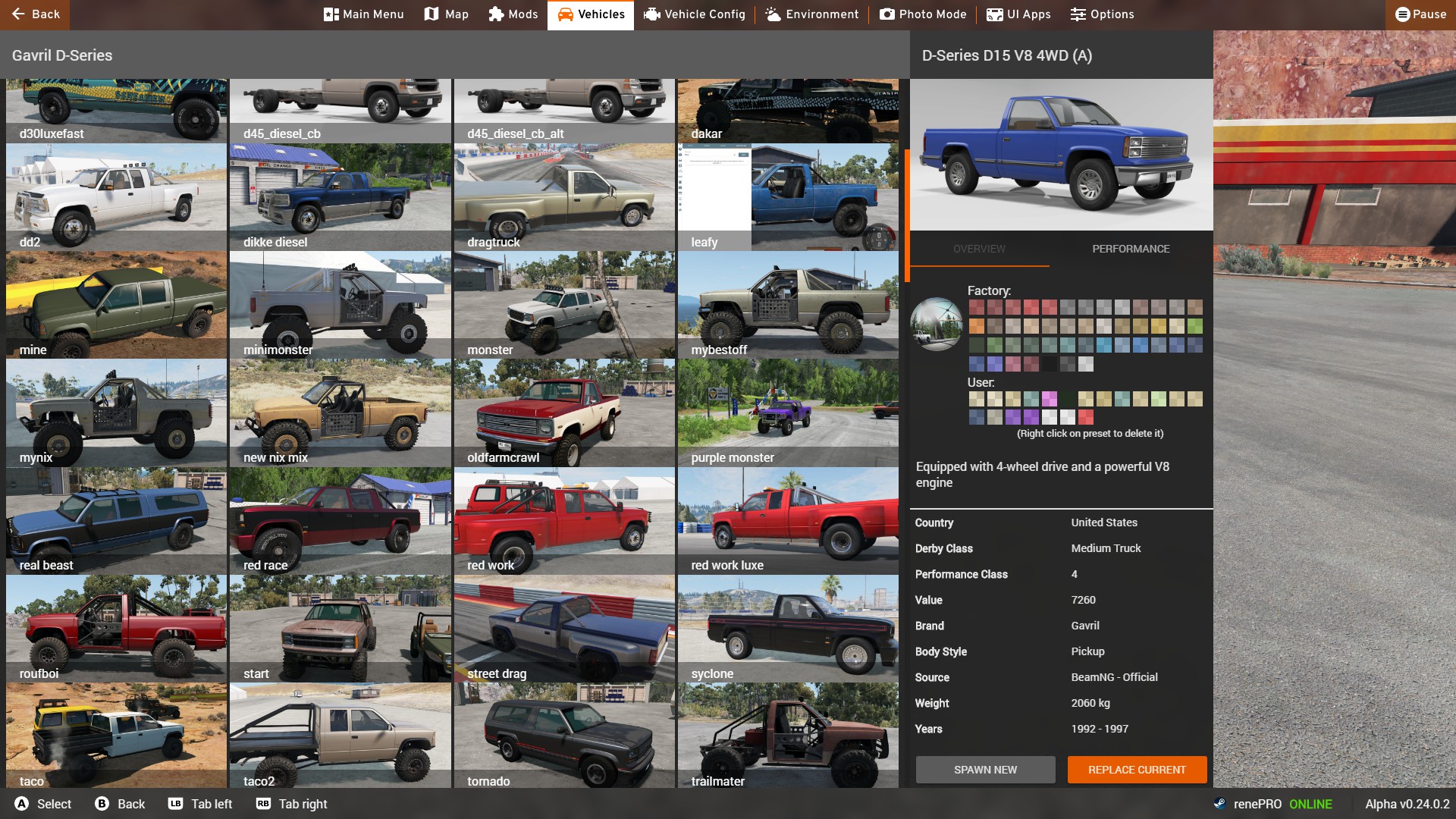
Task: Select the purple monster configuration thumbnail
Action: [x=788, y=413]
